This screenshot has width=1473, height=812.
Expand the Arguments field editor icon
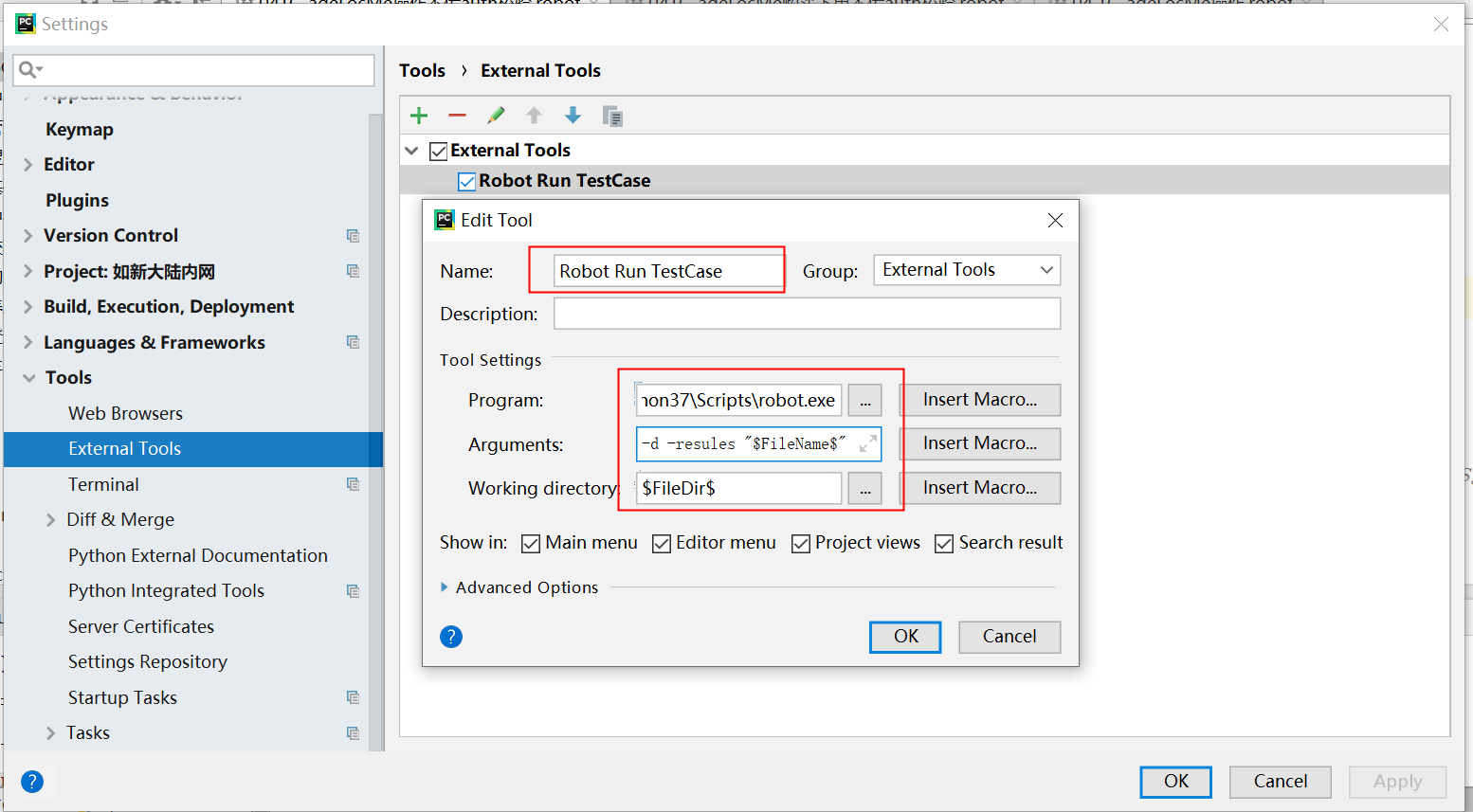click(867, 443)
